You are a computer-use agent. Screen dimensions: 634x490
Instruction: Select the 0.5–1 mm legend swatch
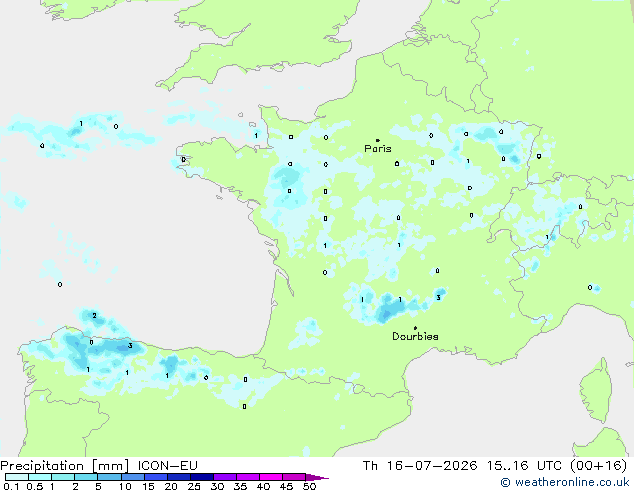[x=40, y=477]
